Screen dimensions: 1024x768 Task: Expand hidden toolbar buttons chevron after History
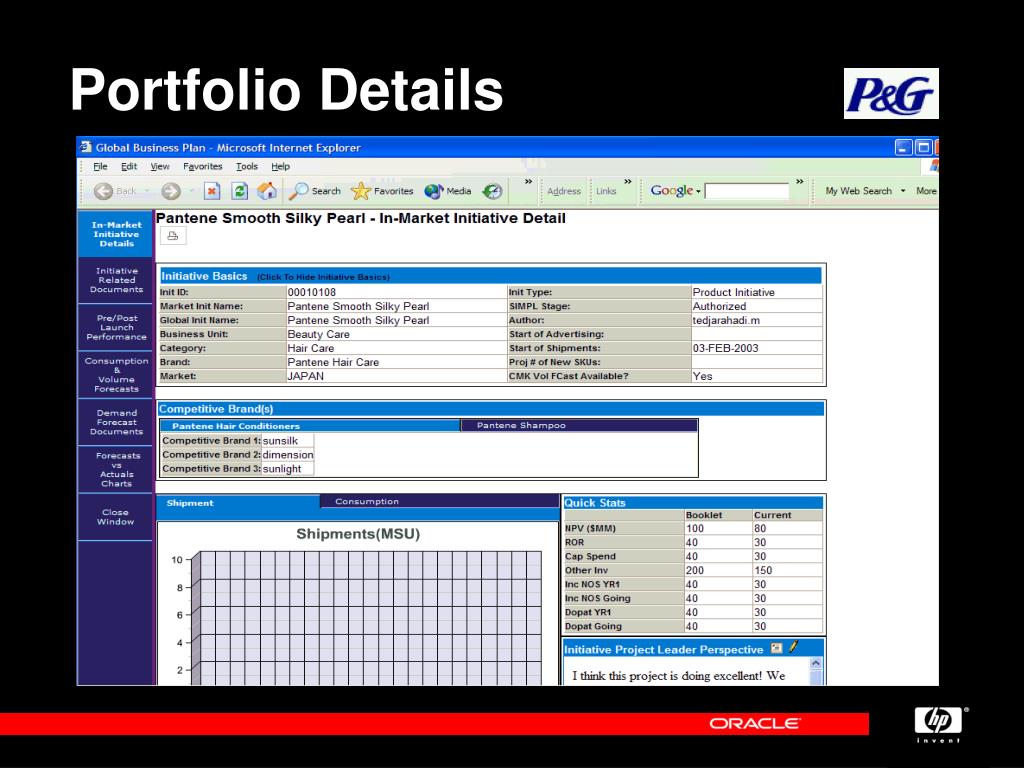pyautogui.click(x=528, y=182)
